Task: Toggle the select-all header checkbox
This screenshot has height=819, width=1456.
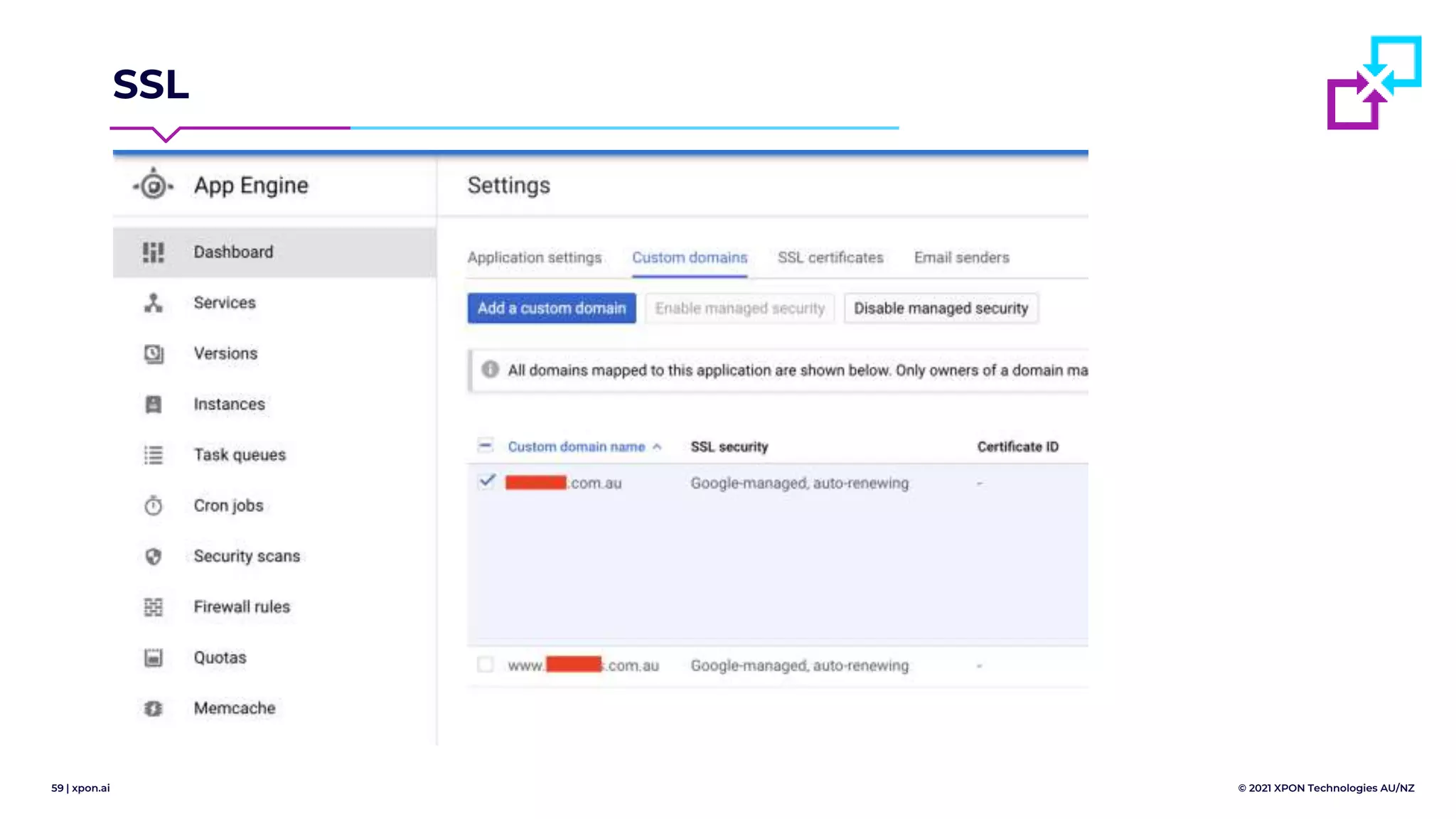Action: coord(486,446)
